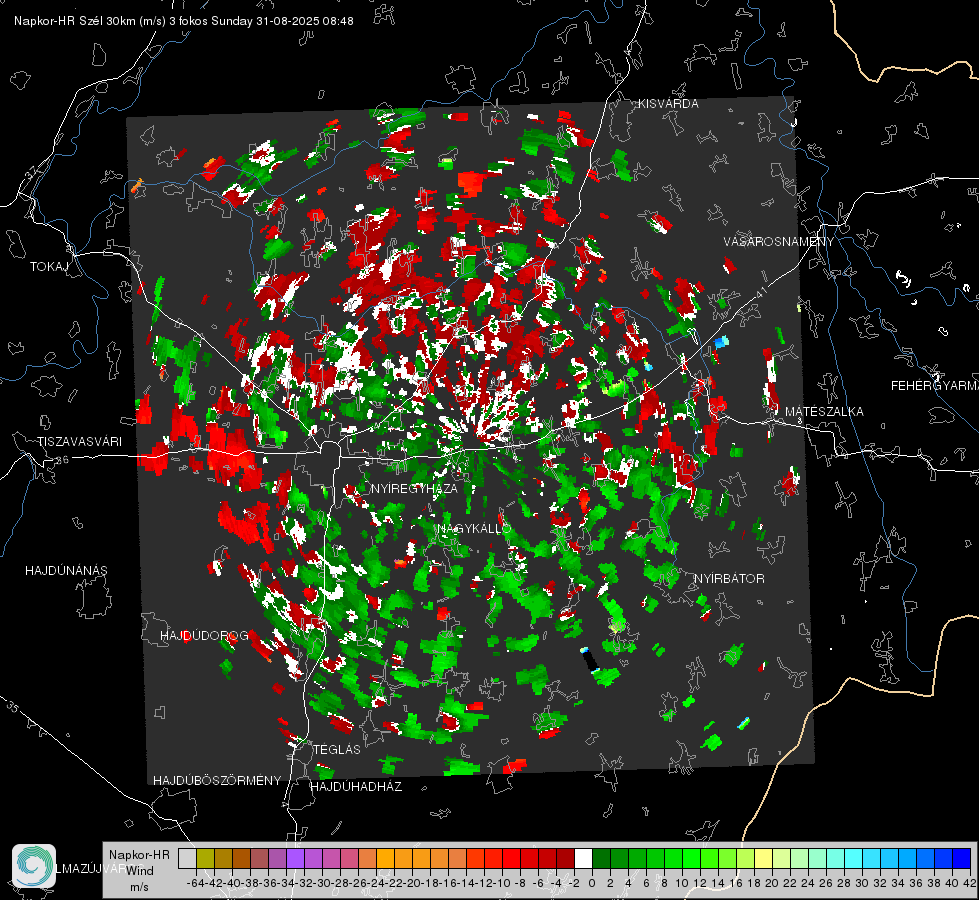Image resolution: width=979 pixels, height=900 pixels.
Task: Select the HAJDÚDOROG town label
Action: click(204, 636)
